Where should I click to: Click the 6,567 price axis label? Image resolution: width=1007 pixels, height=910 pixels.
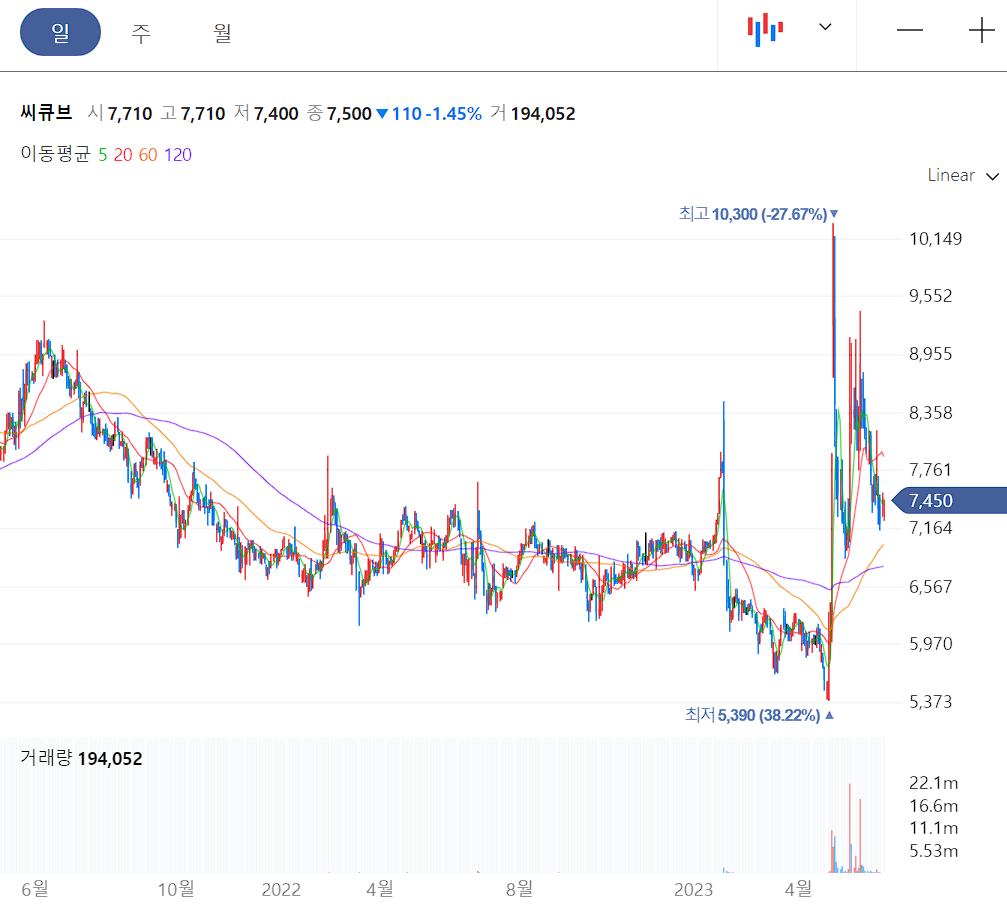pos(931,587)
